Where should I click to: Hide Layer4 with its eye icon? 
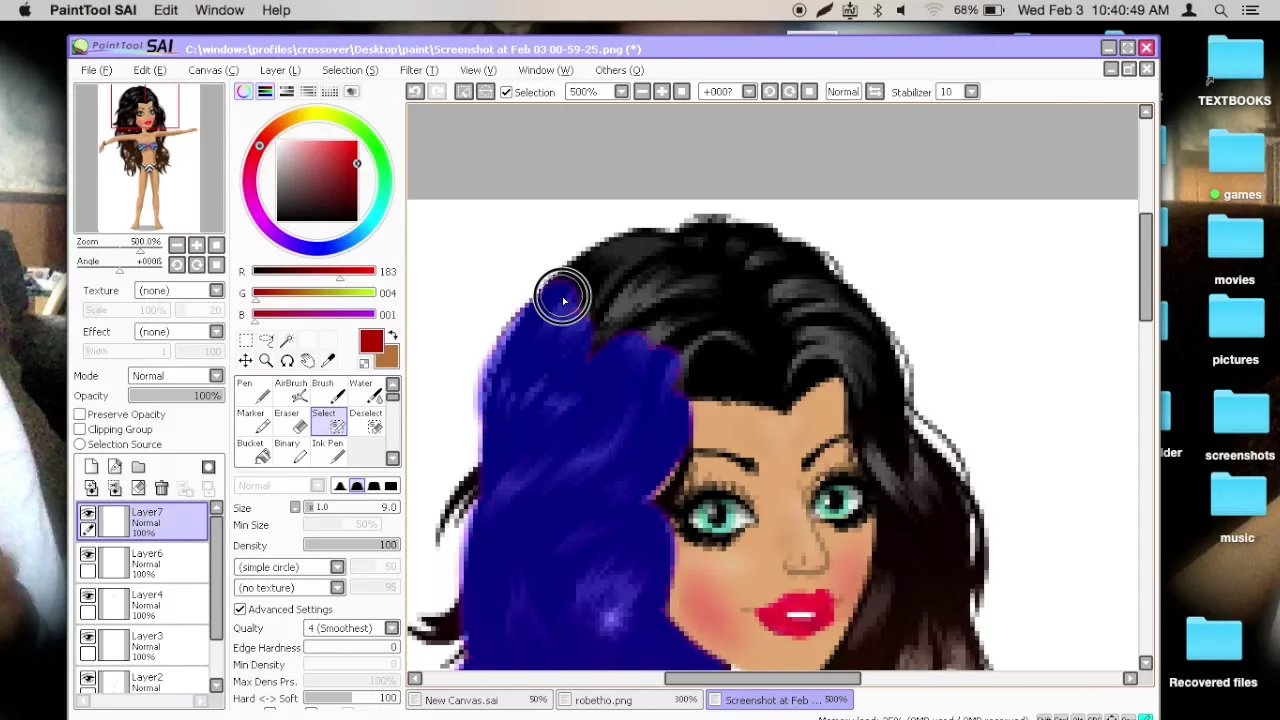tap(88, 595)
